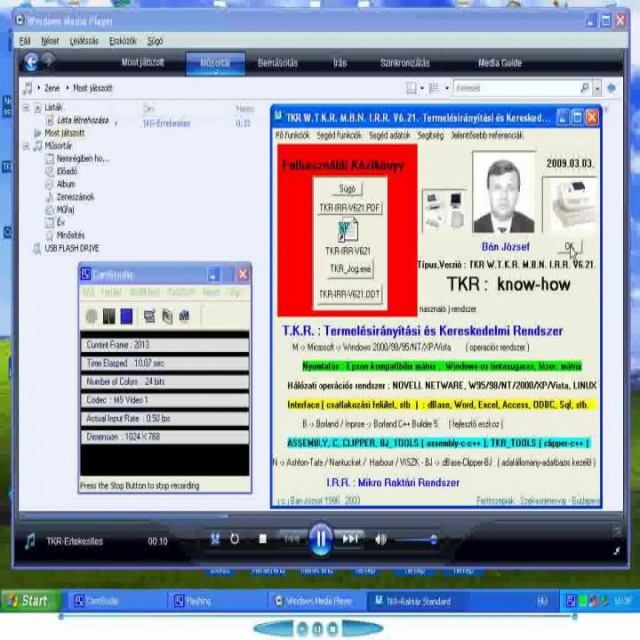Switch to the Bemásolás tab
The height and width of the screenshot is (640, 640).
[x=278, y=63]
